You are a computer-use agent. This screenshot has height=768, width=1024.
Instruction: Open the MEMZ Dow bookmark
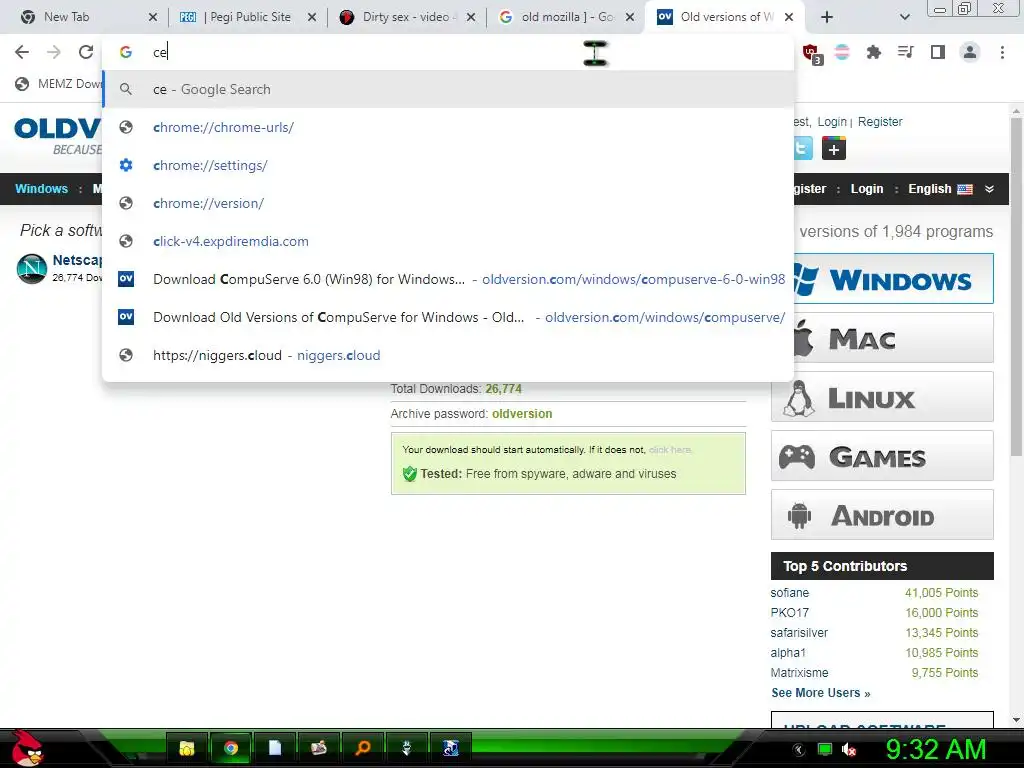click(58, 84)
